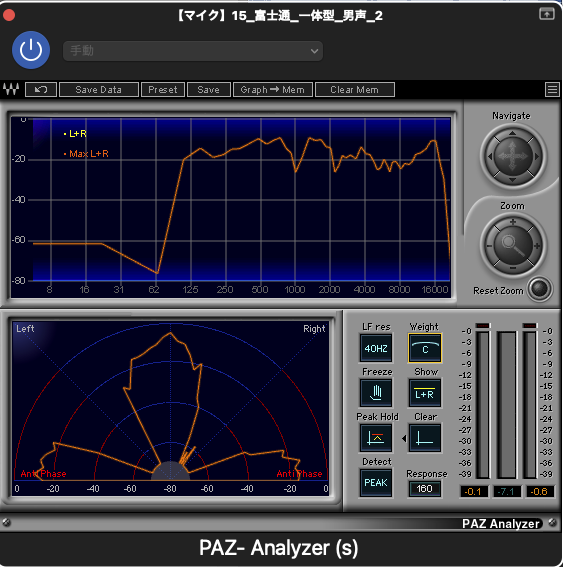Click the Max L+R legend label

[89, 154]
